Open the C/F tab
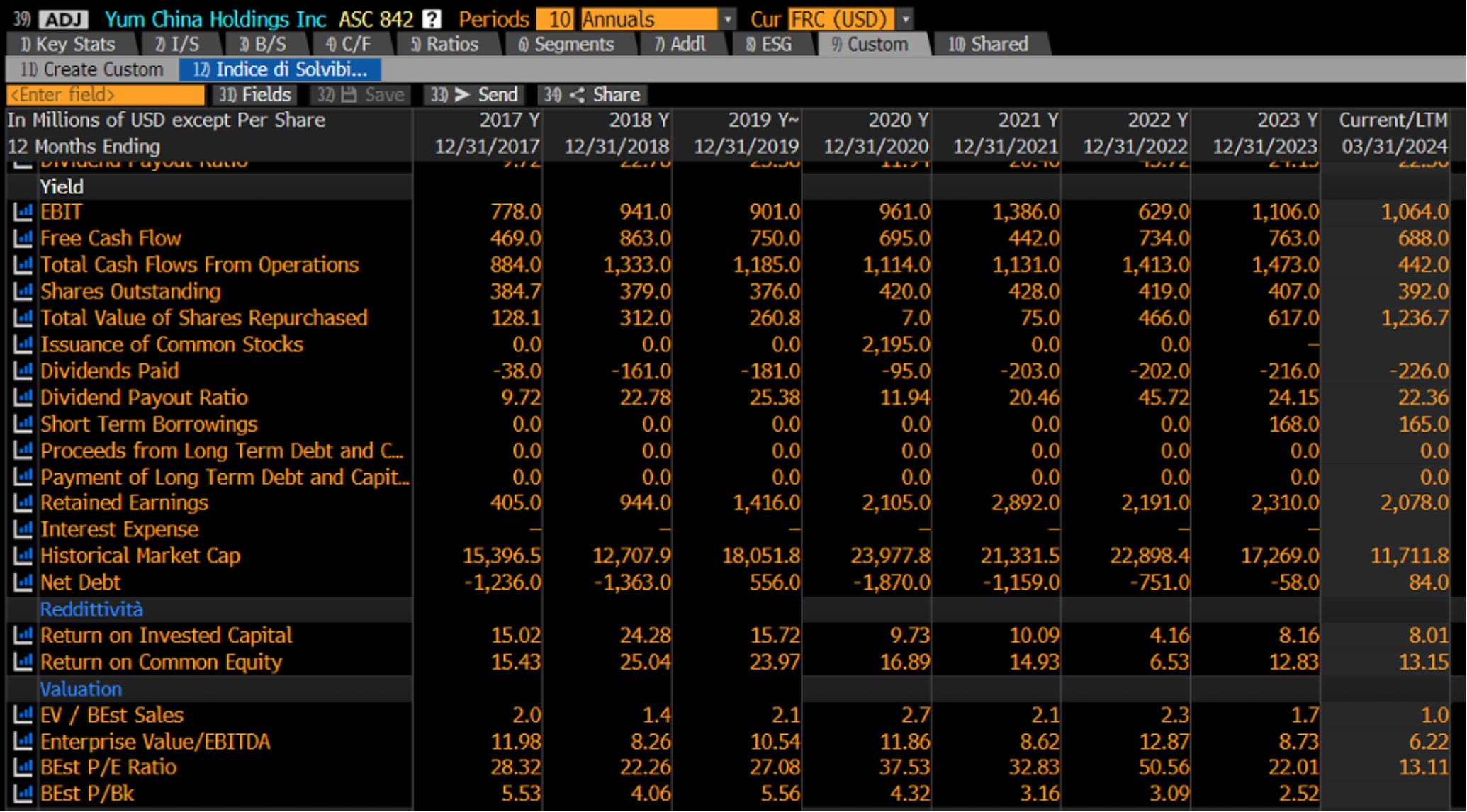Screen dimensions: 1467x812 click(x=348, y=45)
